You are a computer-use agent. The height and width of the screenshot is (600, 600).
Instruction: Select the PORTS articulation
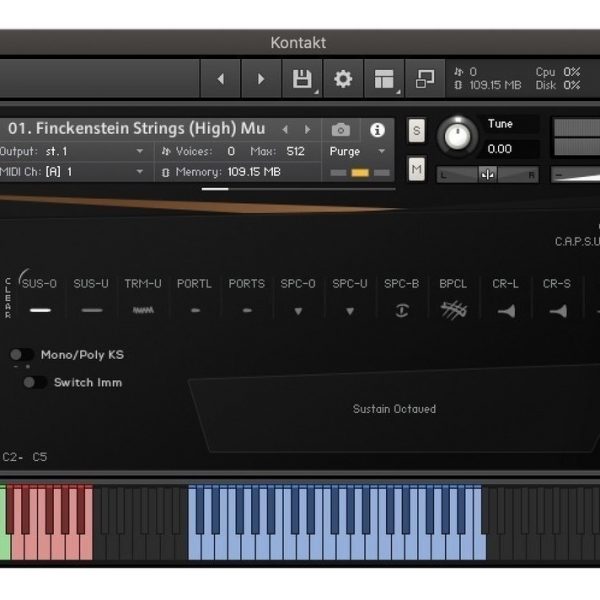click(x=247, y=298)
